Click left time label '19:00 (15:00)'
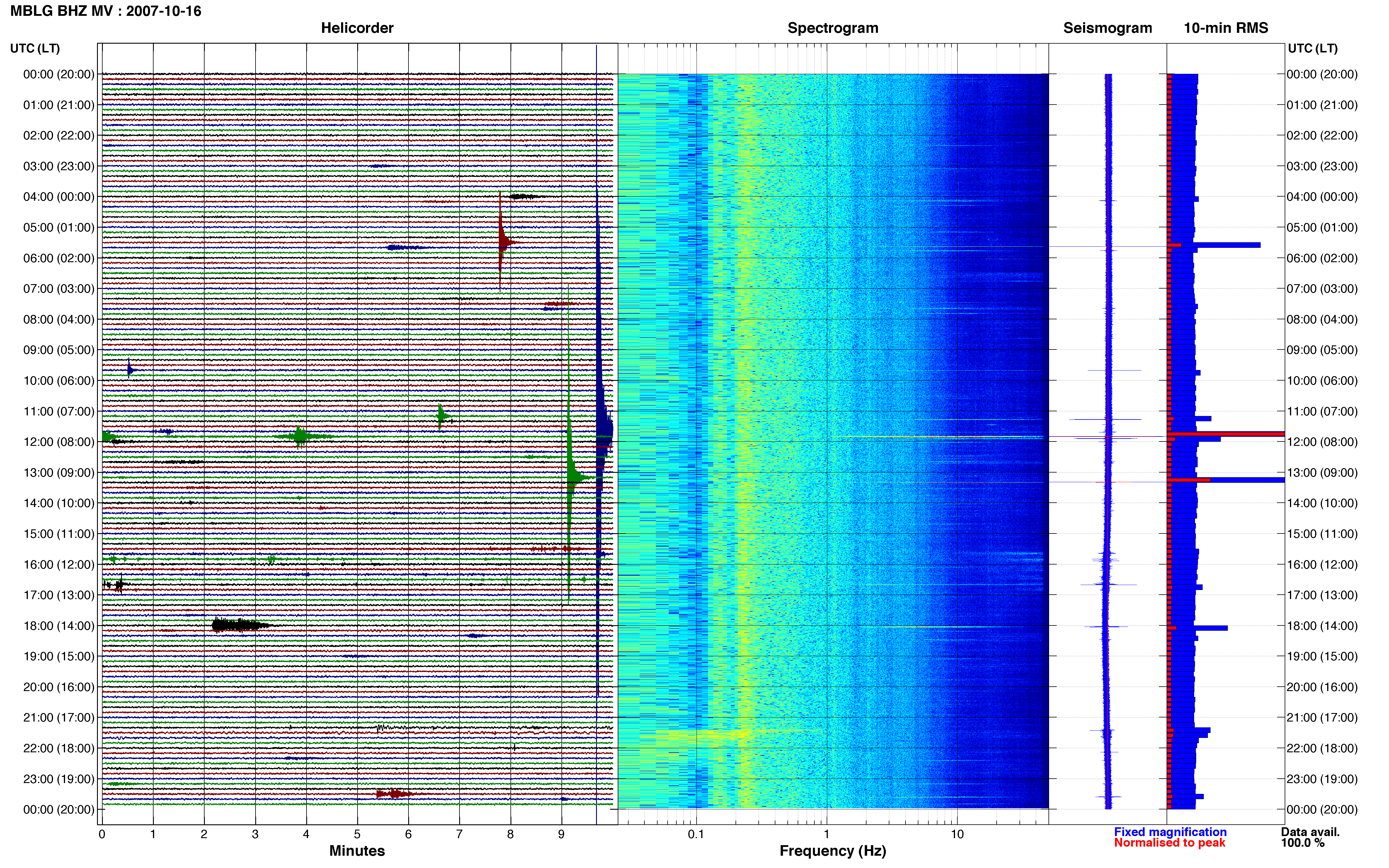Screen dimensions: 1389x868 click(x=59, y=656)
